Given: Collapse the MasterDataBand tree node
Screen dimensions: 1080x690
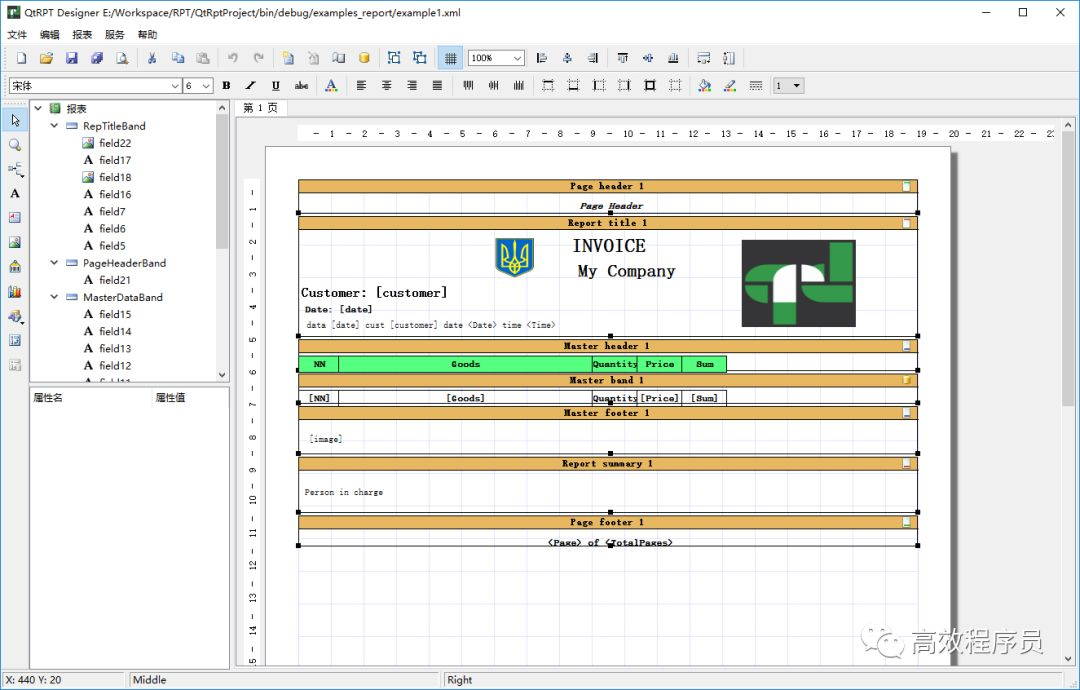Looking at the screenshot, I should coord(54,297).
